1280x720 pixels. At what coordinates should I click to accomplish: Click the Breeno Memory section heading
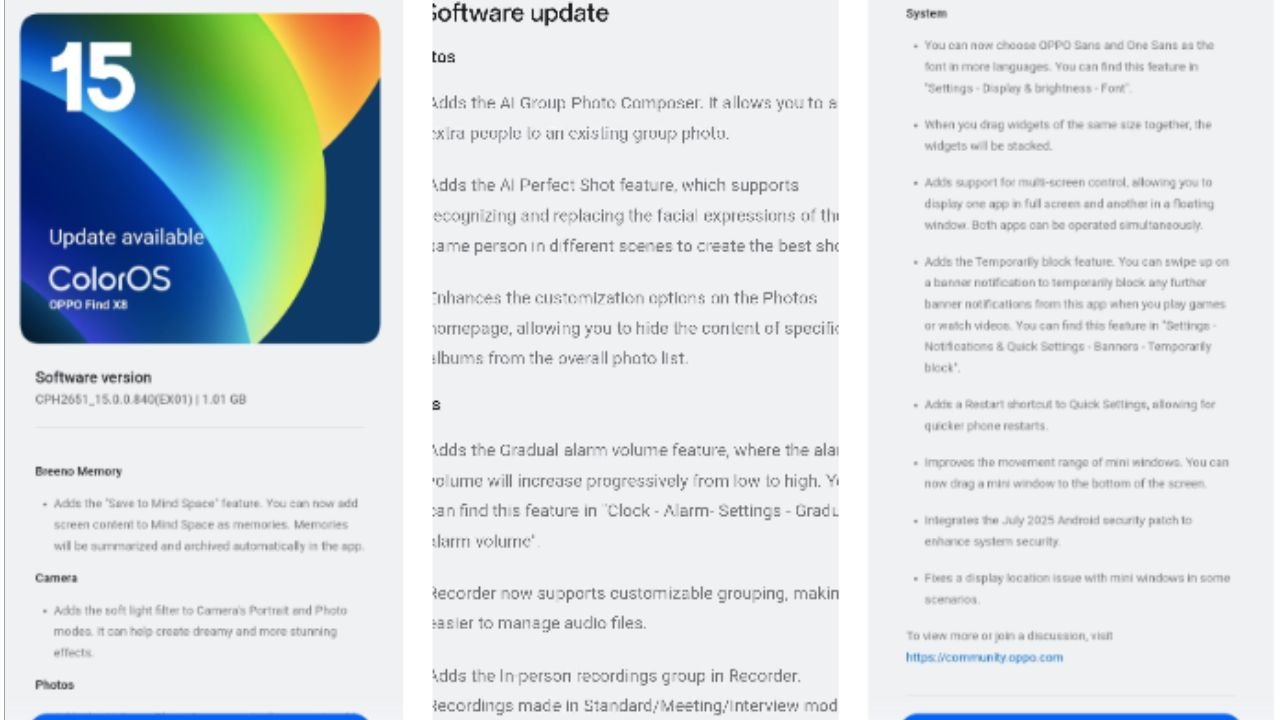pos(78,471)
